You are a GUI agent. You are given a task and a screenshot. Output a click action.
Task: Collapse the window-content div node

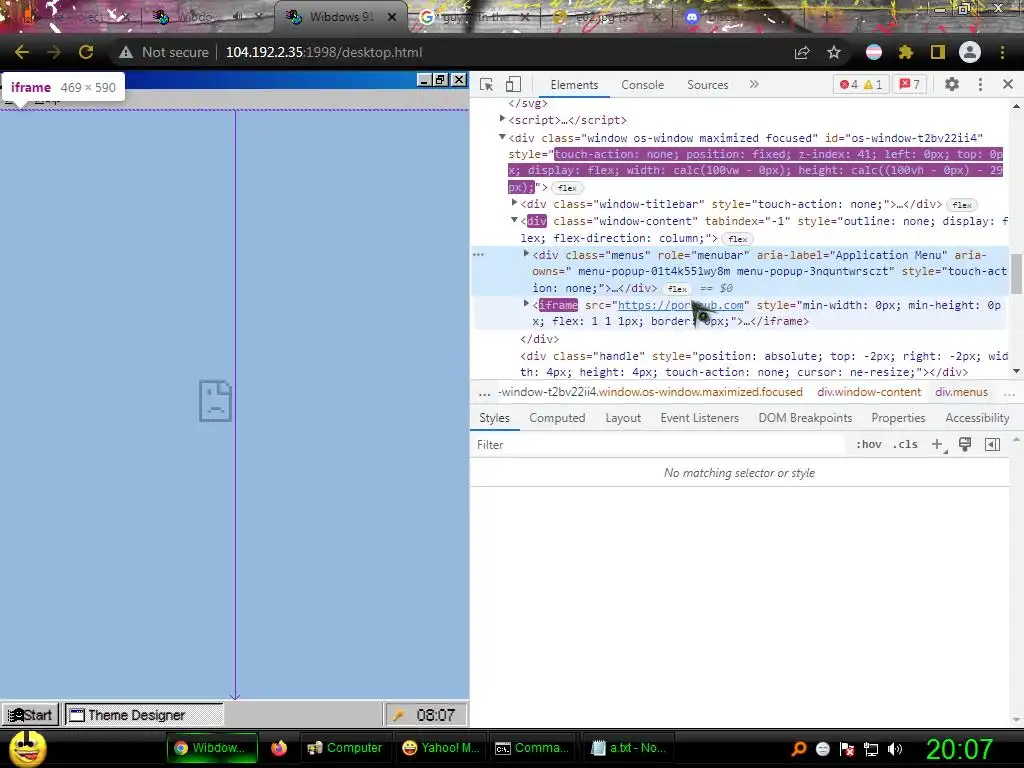click(514, 220)
